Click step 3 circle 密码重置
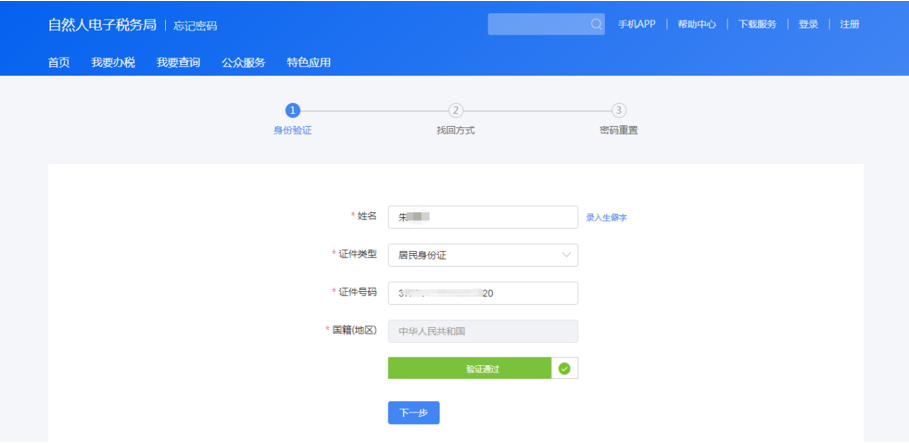 pyautogui.click(x=619, y=110)
